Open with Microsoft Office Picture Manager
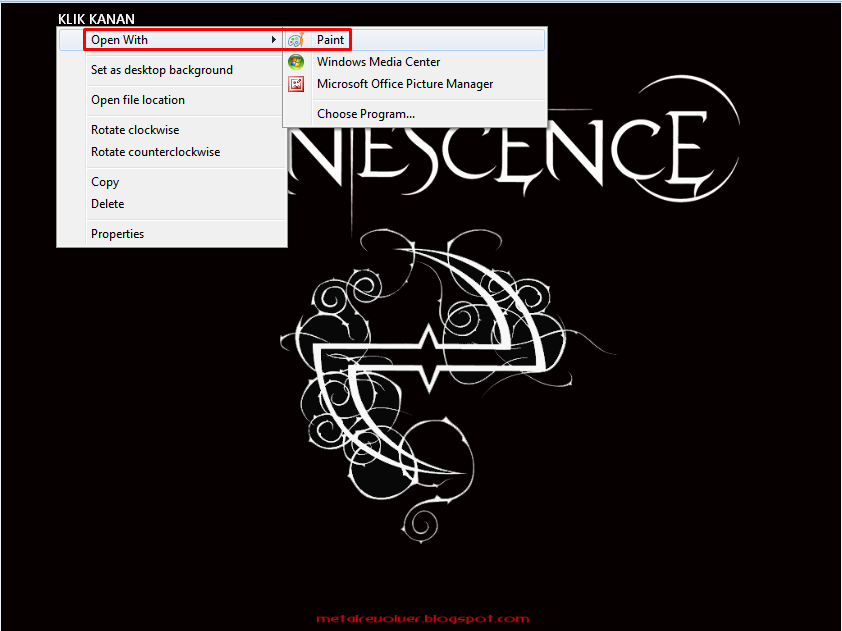This screenshot has height=631, width=842. 415,84
